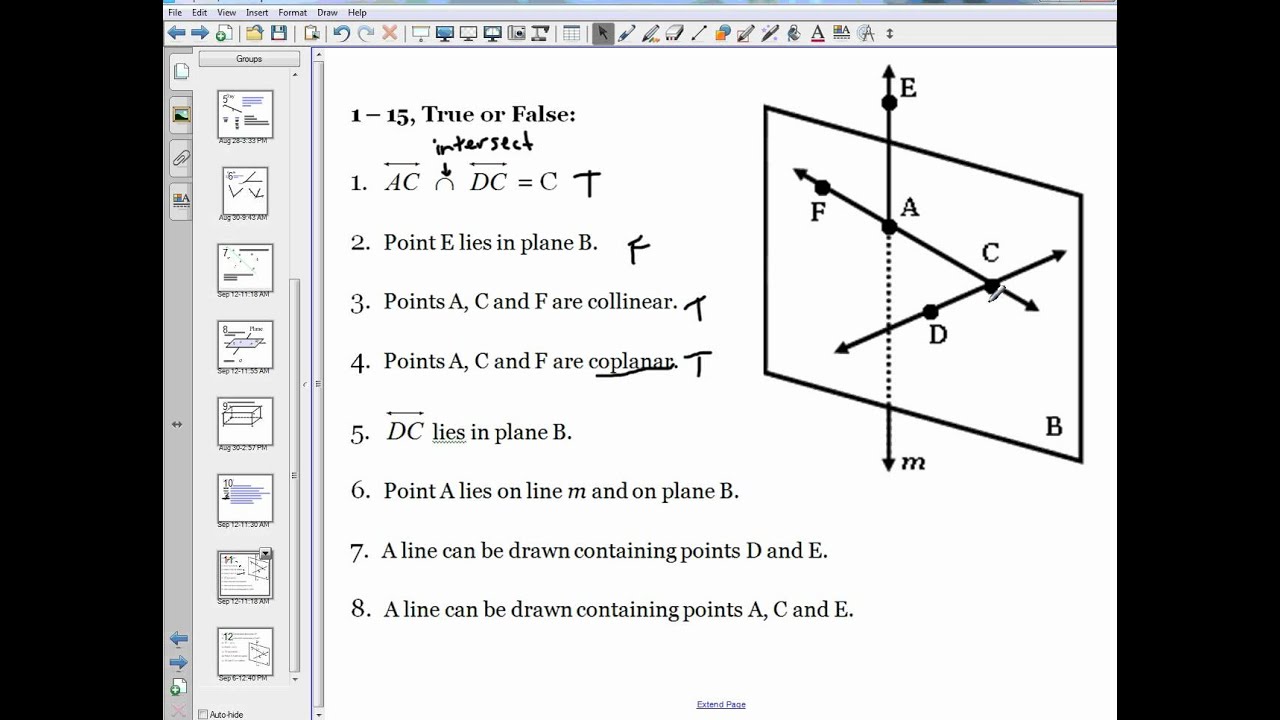Redo the last undone action
The height and width of the screenshot is (720, 1280).
click(x=365, y=33)
